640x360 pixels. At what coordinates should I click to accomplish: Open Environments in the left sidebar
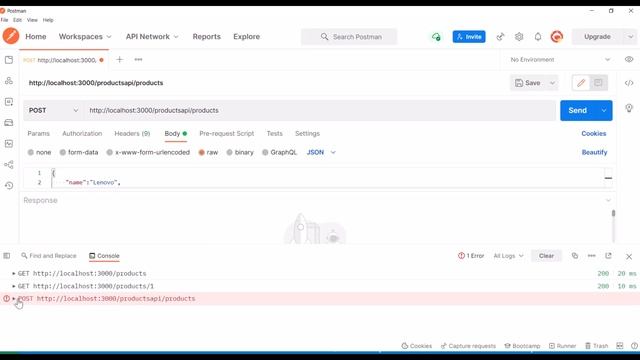pos(9,102)
